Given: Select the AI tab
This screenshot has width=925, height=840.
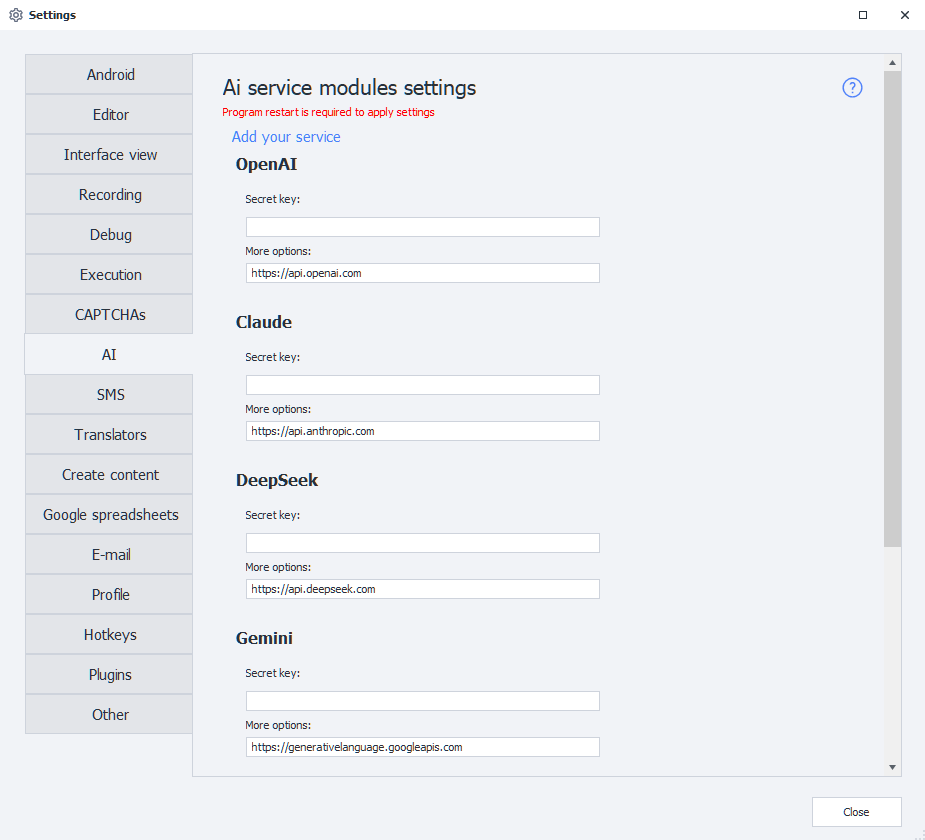Looking at the screenshot, I should click(109, 355).
